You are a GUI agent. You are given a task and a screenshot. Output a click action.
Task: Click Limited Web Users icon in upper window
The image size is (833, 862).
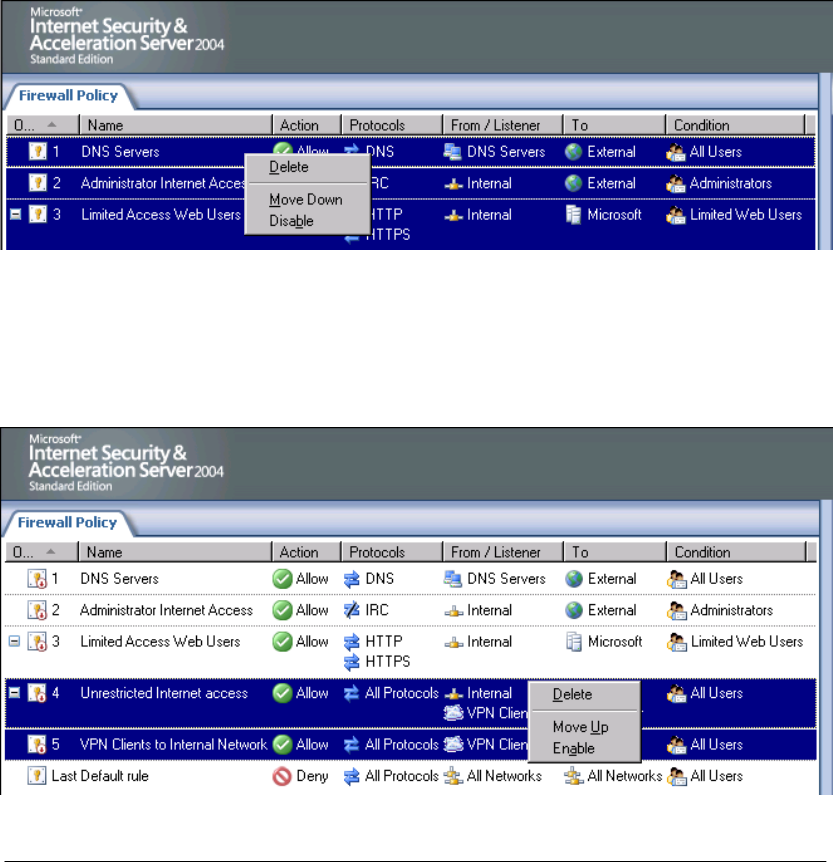pos(676,215)
